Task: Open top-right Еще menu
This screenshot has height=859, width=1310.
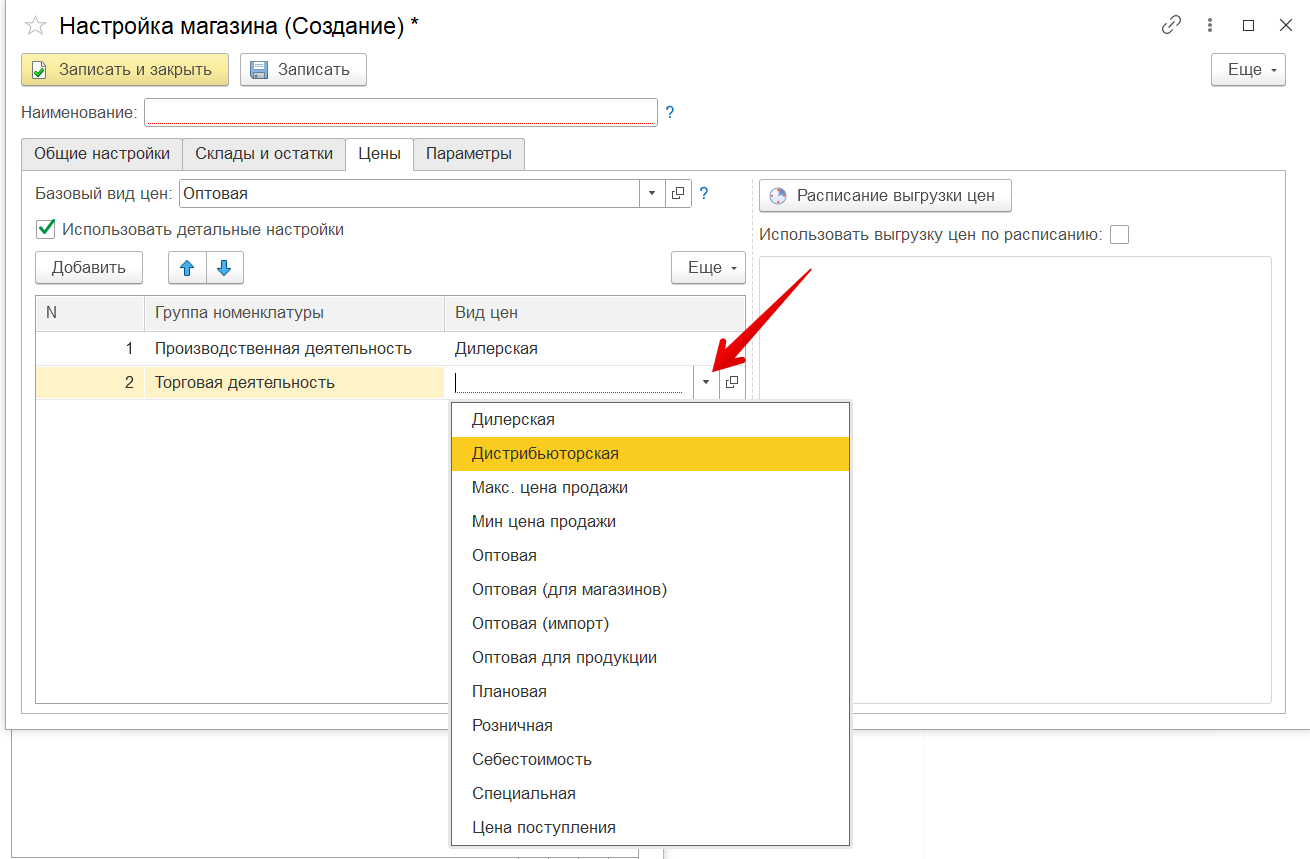Action: [1248, 70]
